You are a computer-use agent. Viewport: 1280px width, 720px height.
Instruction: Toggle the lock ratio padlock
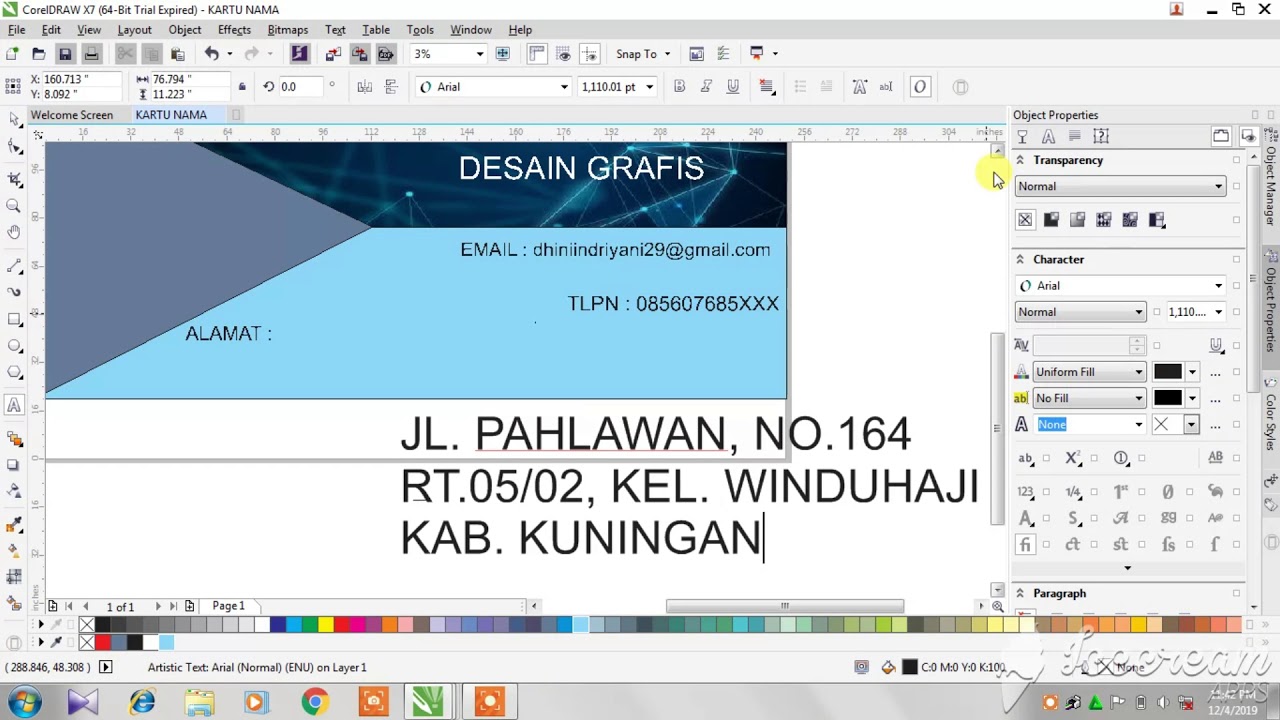[241, 87]
